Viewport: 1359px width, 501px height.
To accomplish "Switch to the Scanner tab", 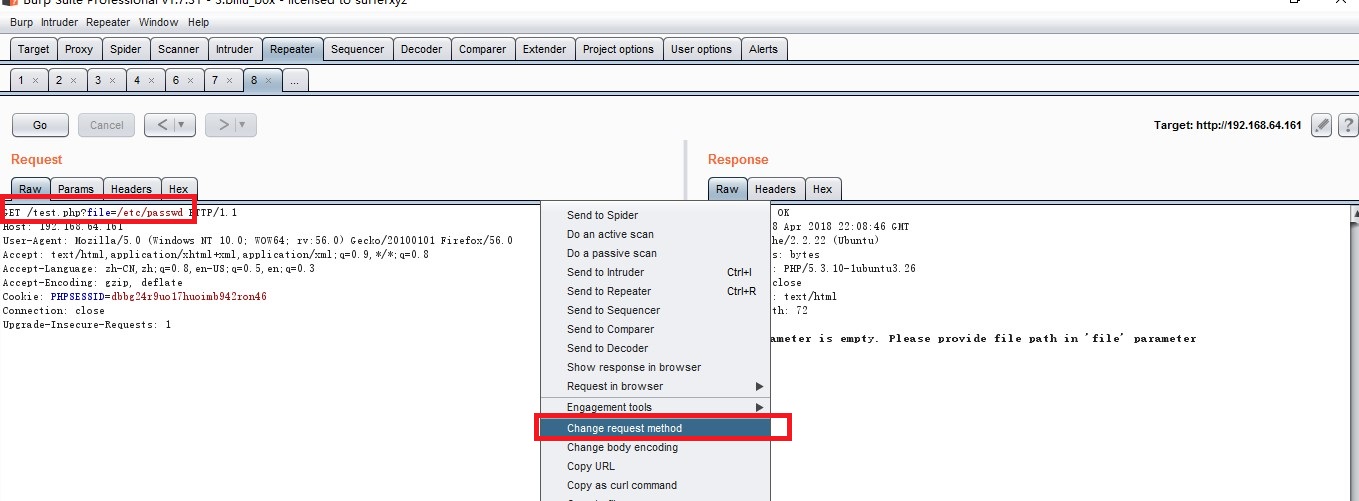I will (179, 49).
